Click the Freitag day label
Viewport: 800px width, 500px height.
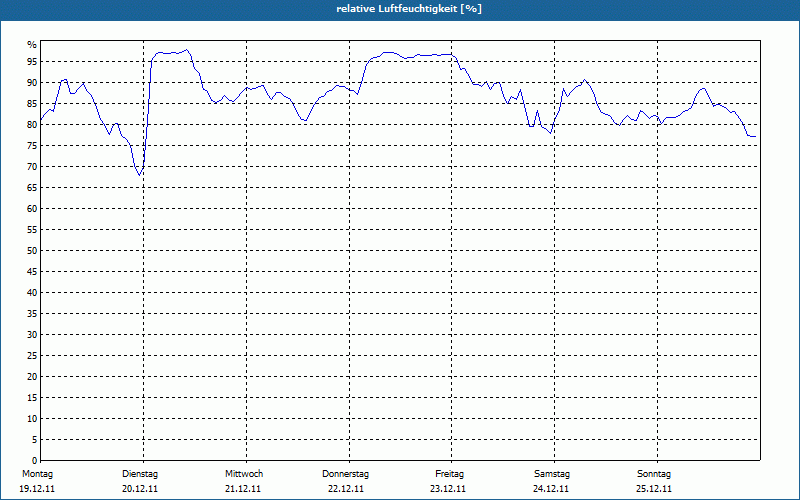(x=449, y=474)
